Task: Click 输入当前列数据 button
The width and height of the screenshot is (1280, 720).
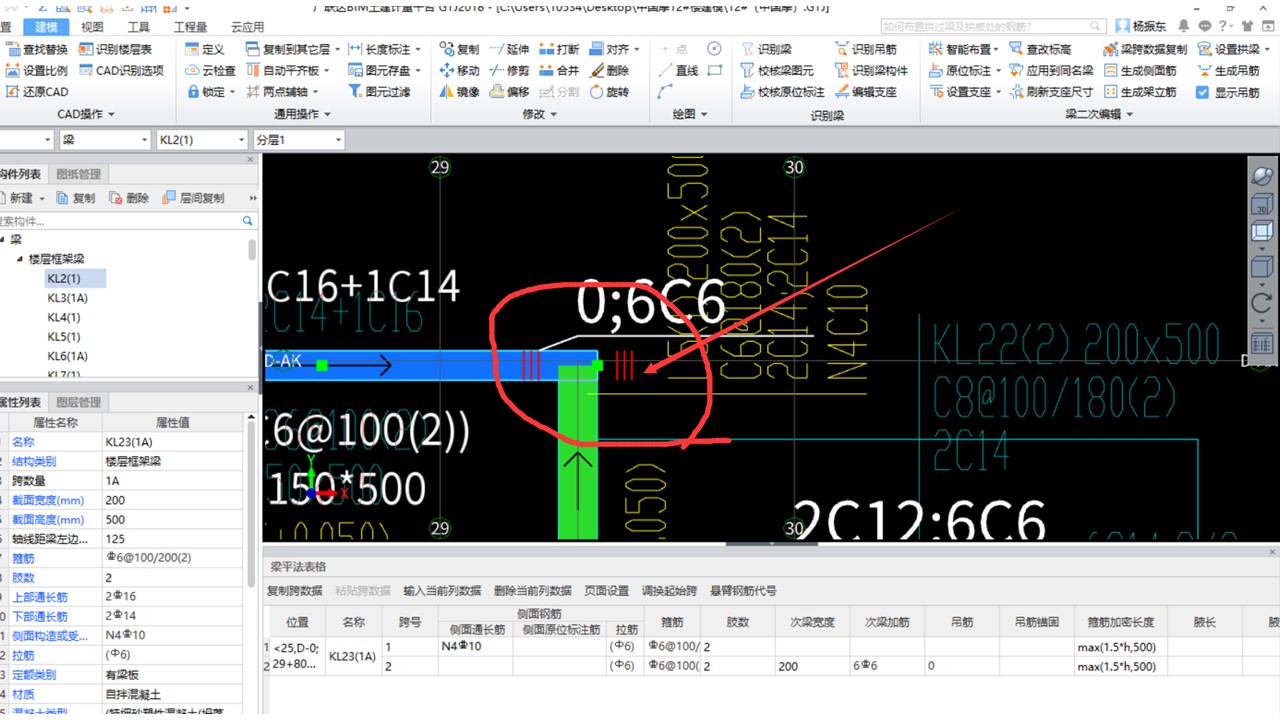Action: (x=442, y=591)
